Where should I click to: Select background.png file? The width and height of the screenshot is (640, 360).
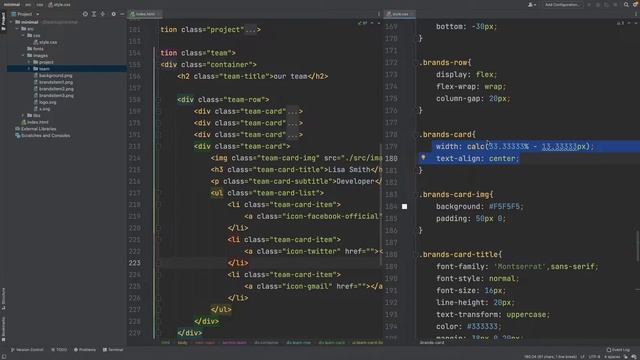point(53,76)
